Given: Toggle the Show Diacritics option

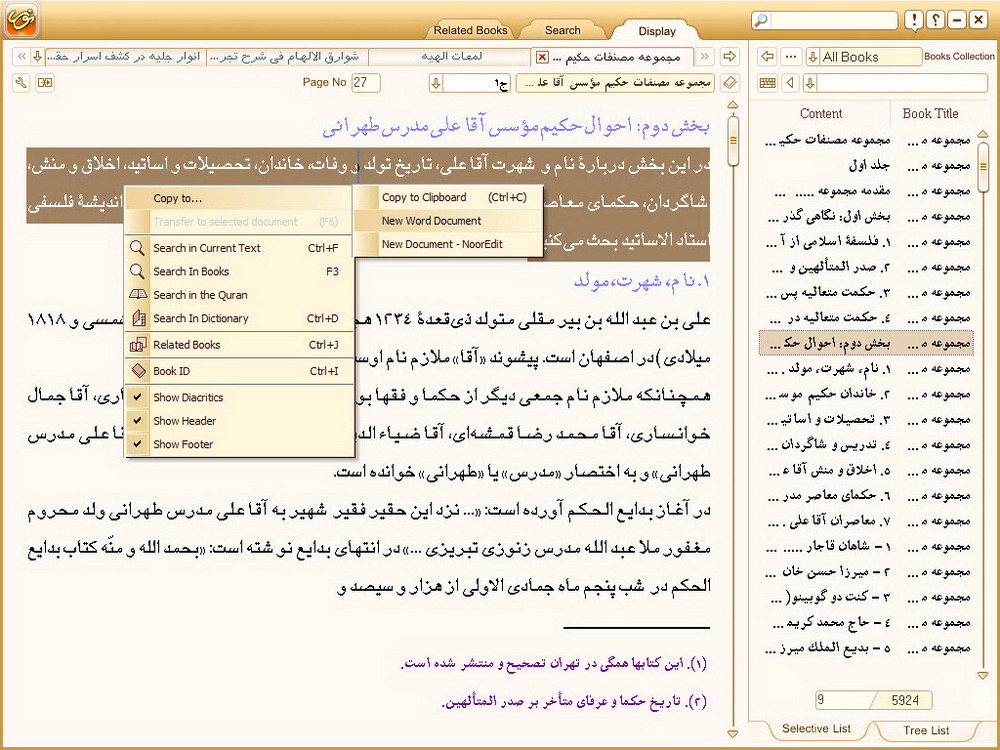Looking at the screenshot, I should pos(188,398).
